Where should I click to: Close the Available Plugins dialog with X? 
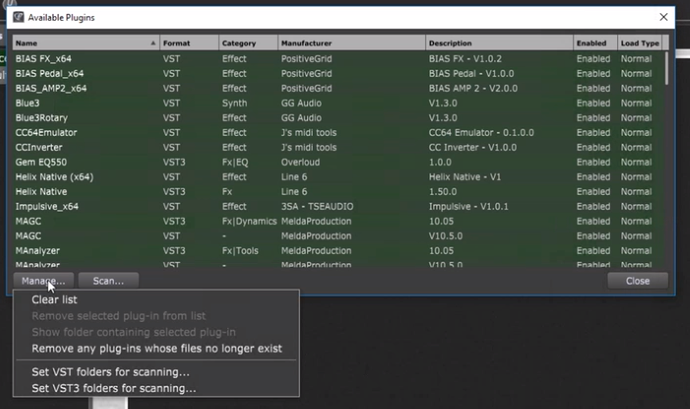tap(664, 17)
